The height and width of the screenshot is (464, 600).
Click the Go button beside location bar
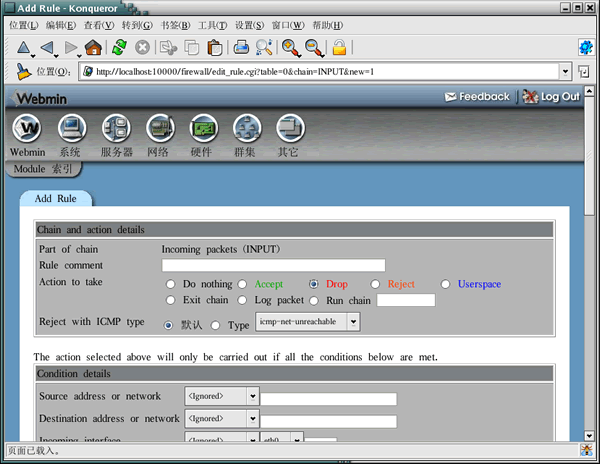tap(584, 72)
